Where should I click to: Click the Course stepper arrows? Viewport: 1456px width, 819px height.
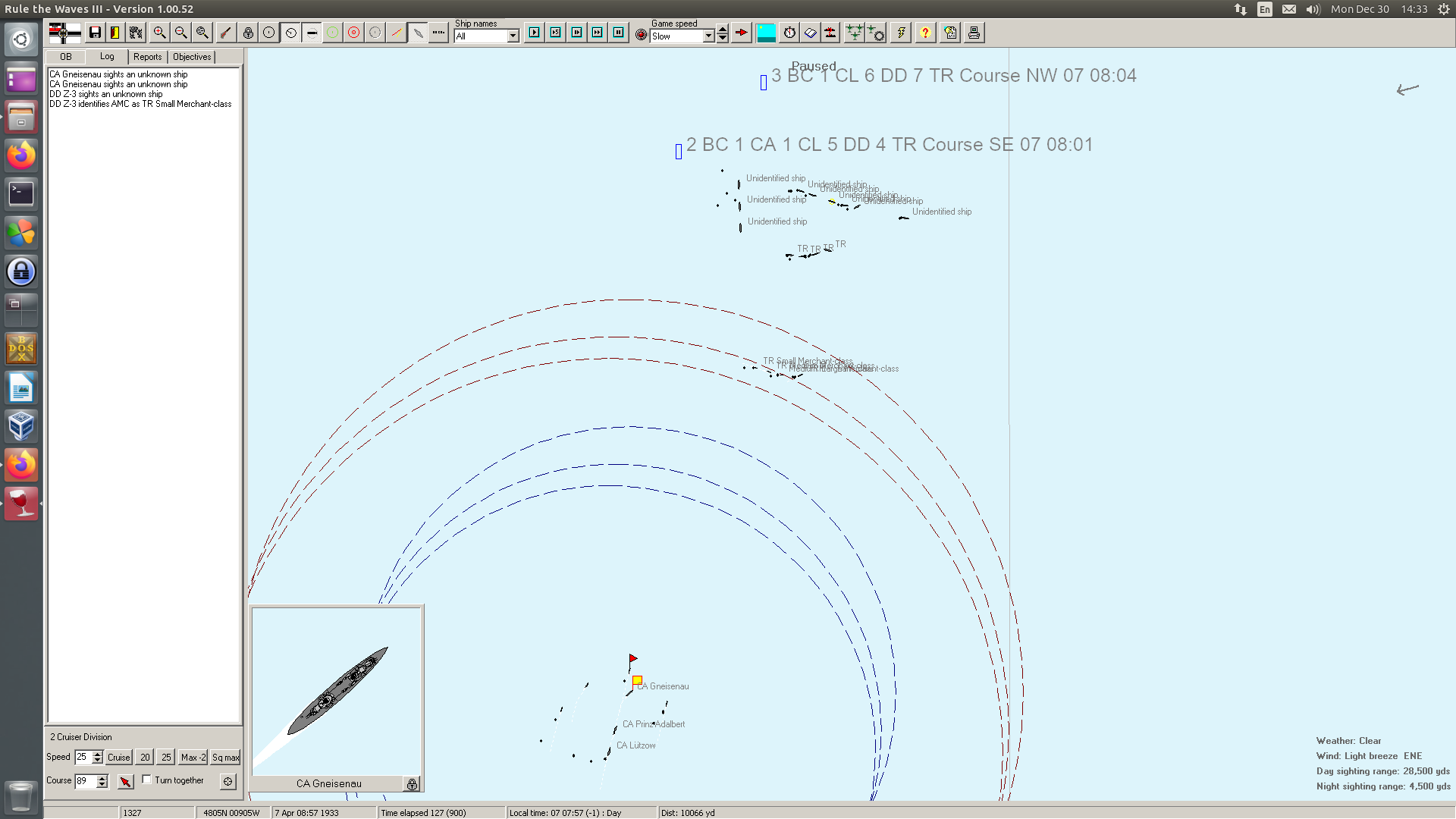[102, 781]
